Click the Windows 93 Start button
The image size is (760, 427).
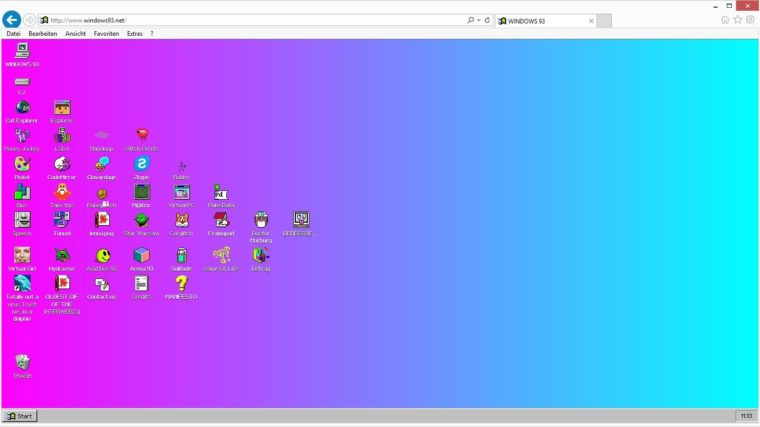point(20,416)
